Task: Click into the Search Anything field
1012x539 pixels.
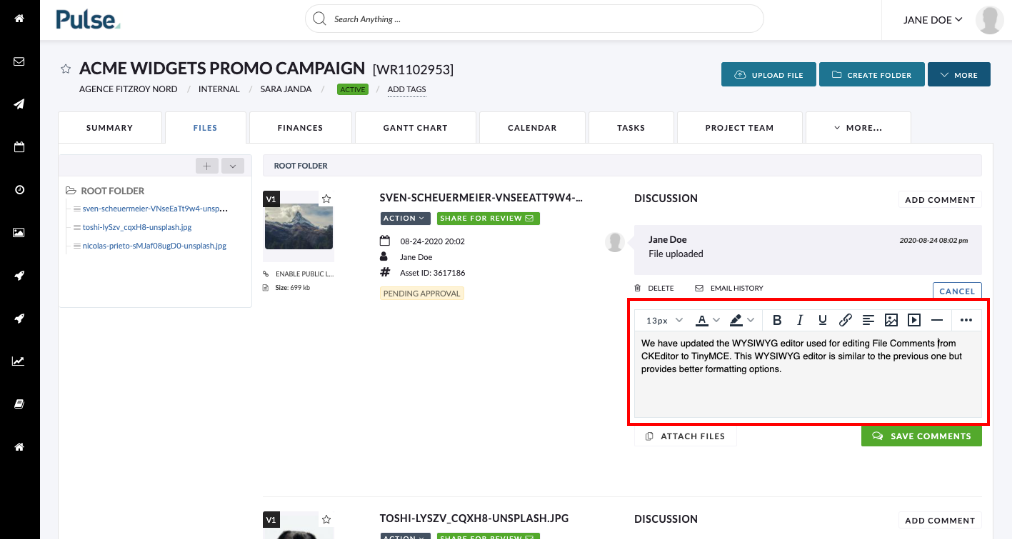Action: pyautogui.click(x=534, y=19)
